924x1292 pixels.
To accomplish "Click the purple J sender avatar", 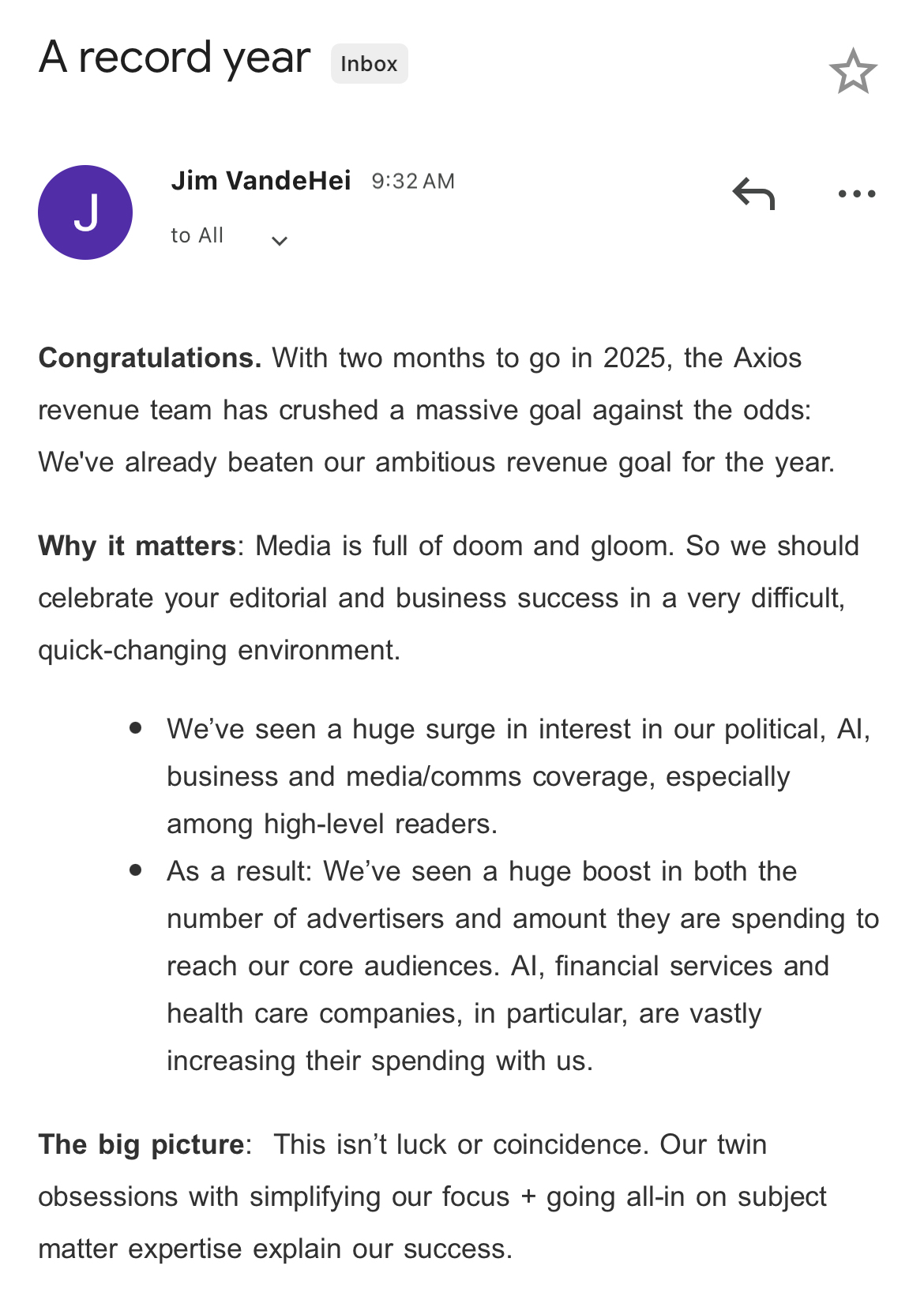I will coord(85,212).
